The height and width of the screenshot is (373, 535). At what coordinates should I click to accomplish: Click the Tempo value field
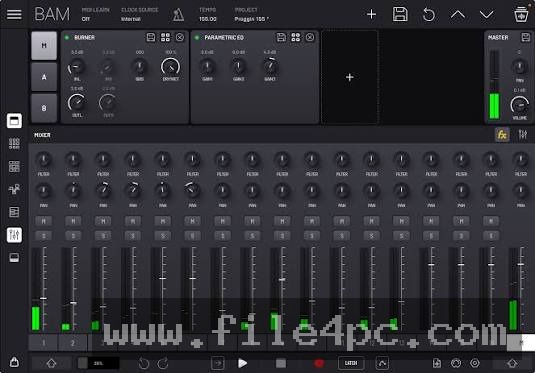tap(207, 14)
